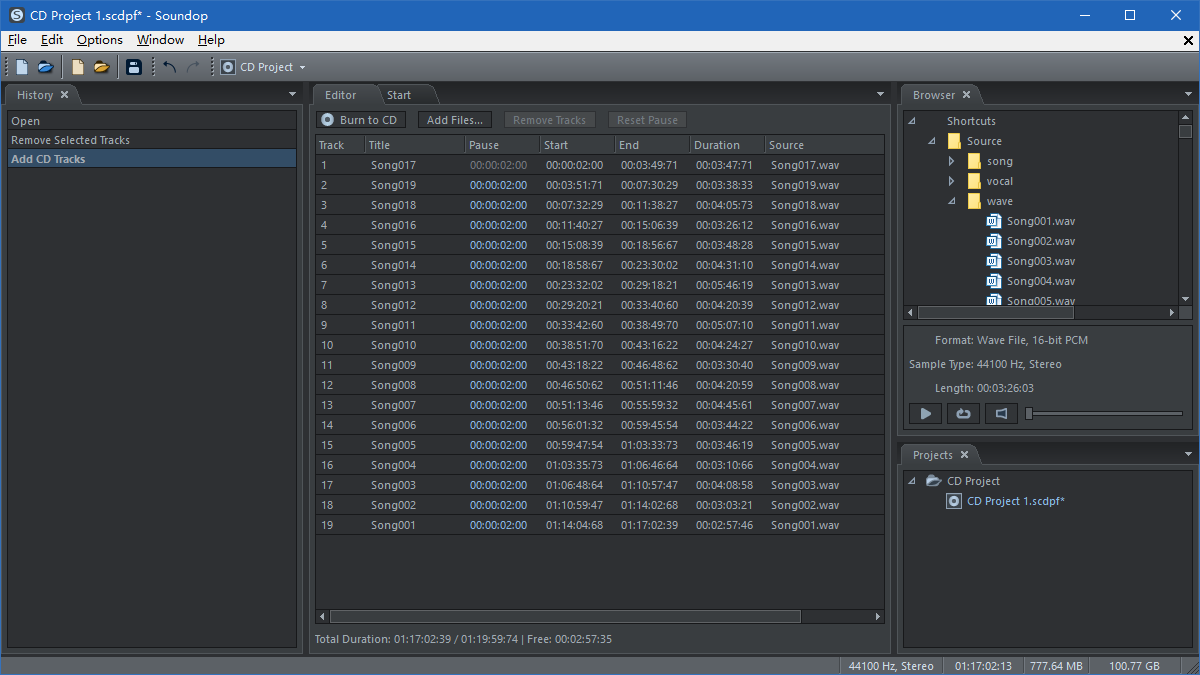This screenshot has width=1200, height=675.
Task: Switch to the Start tab
Action: [399, 95]
